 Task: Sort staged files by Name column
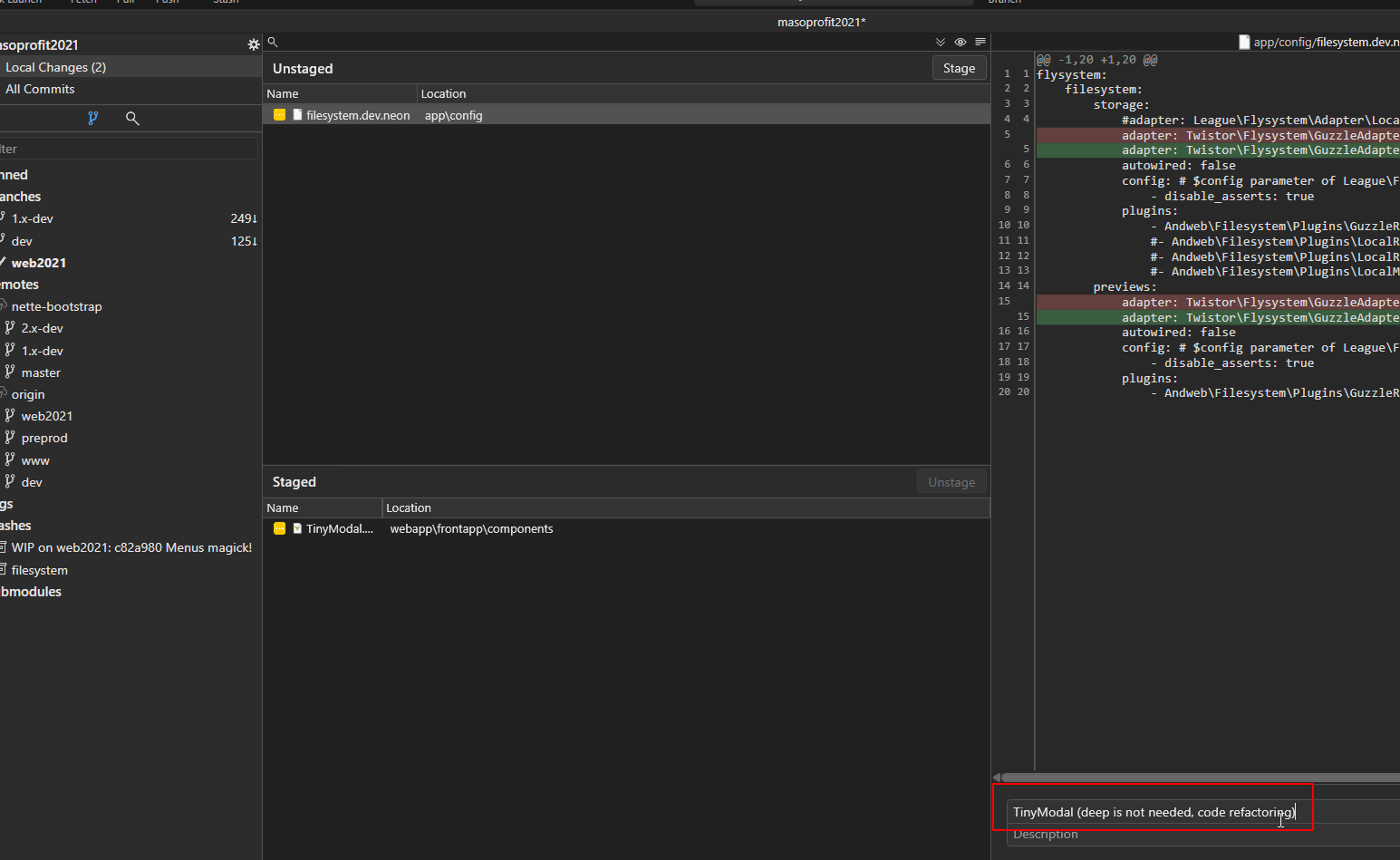click(x=323, y=507)
